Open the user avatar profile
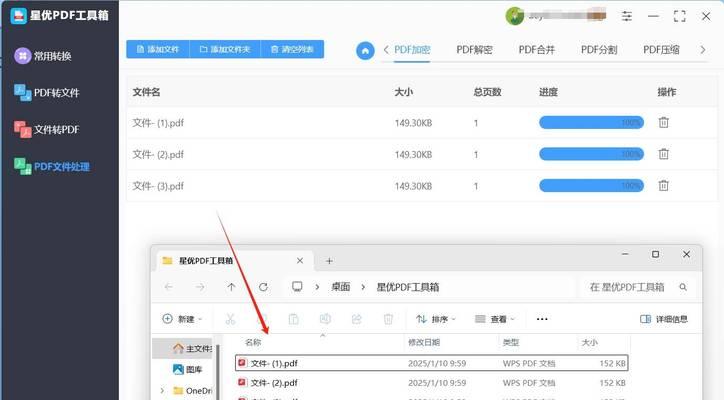 pyautogui.click(x=514, y=16)
